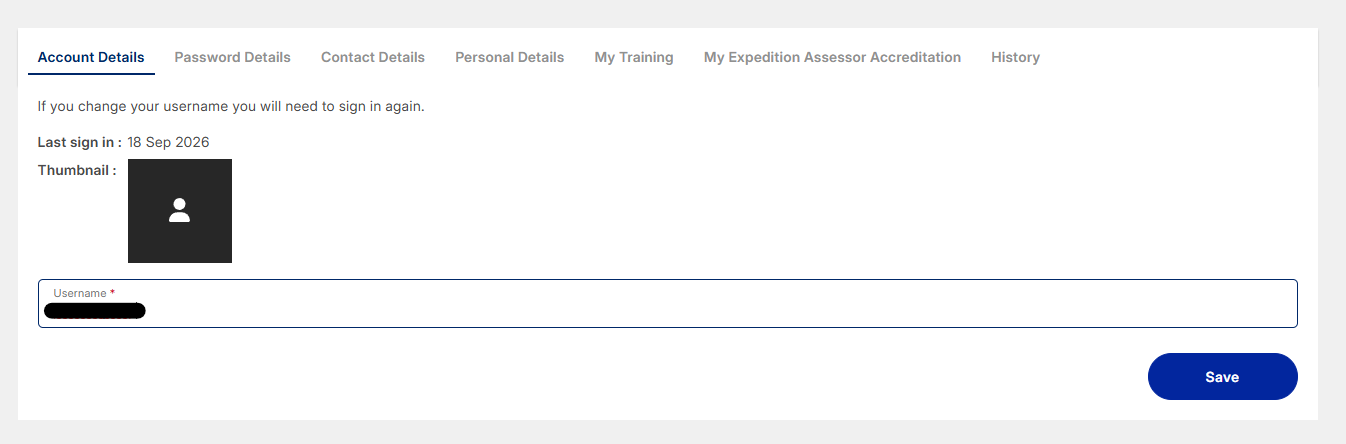Click the 18 Sep 2026 date
1346x444 pixels.
coord(168,142)
